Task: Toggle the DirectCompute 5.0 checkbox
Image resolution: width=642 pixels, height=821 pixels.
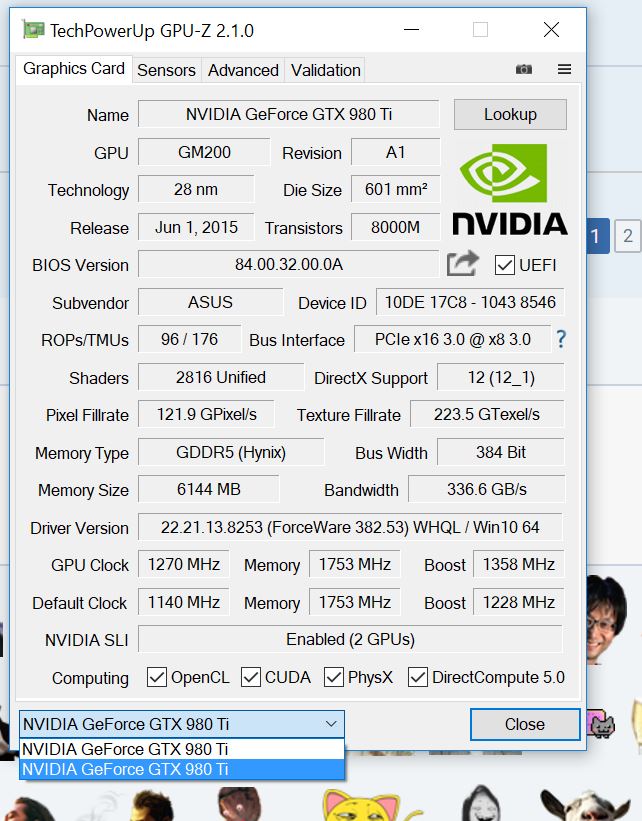Action: pos(418,677)
